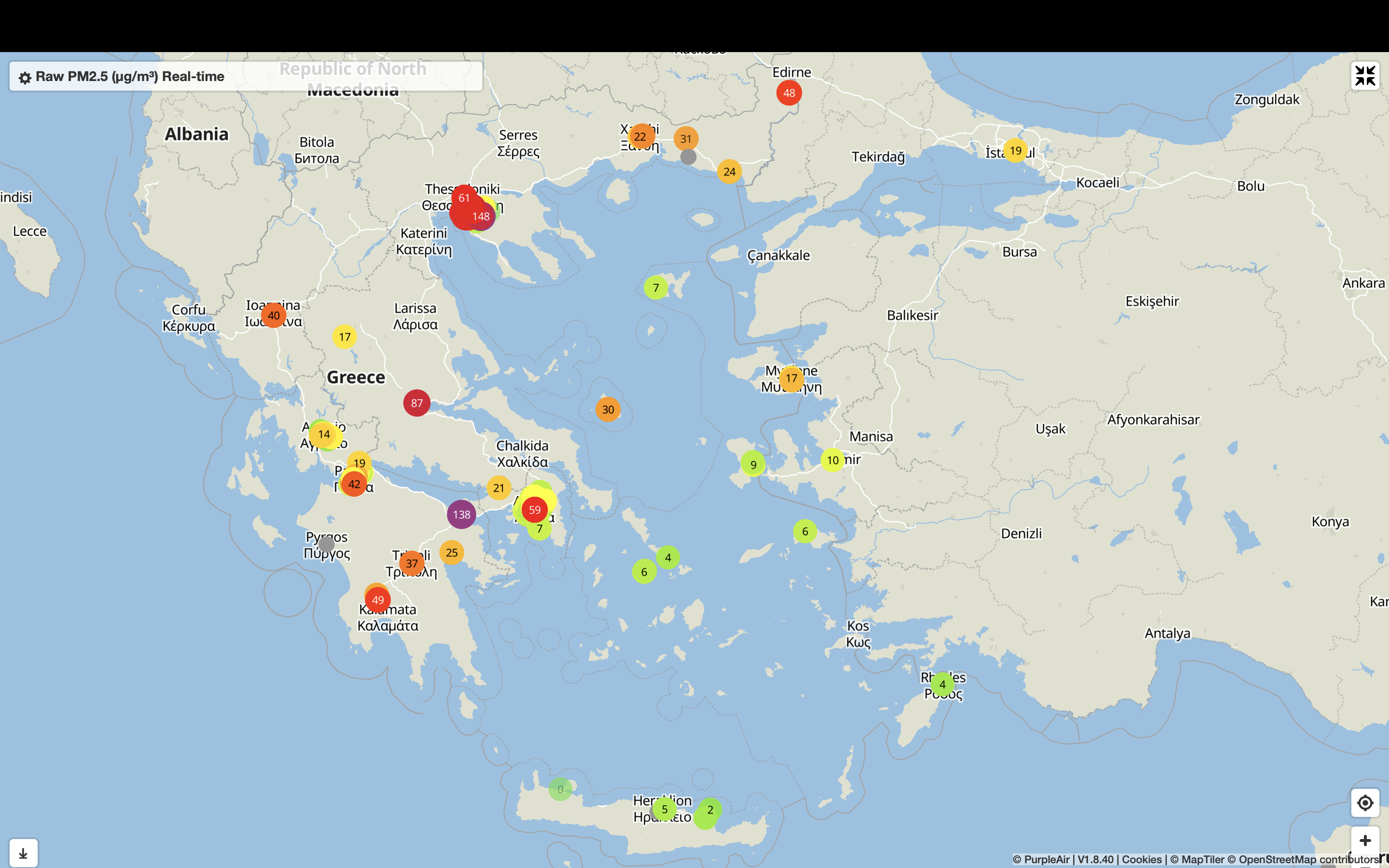Viewport: 1389px width, 868px height.
Task: Center map on my location
Action: click(1365, 802)
